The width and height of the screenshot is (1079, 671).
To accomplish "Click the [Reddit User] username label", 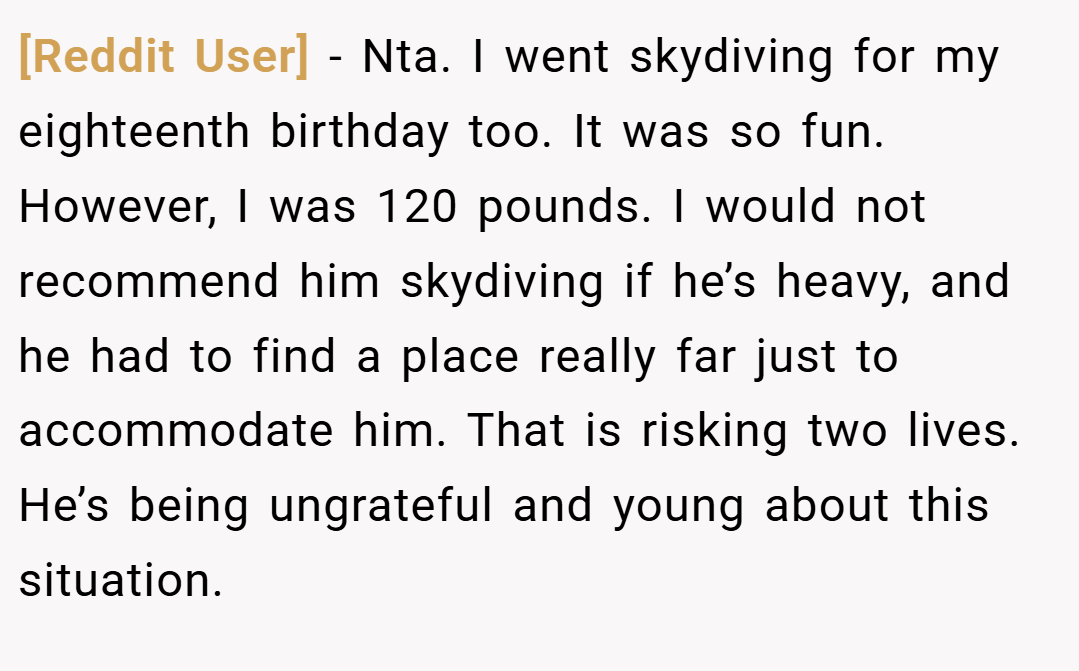I will coord(164,56).
